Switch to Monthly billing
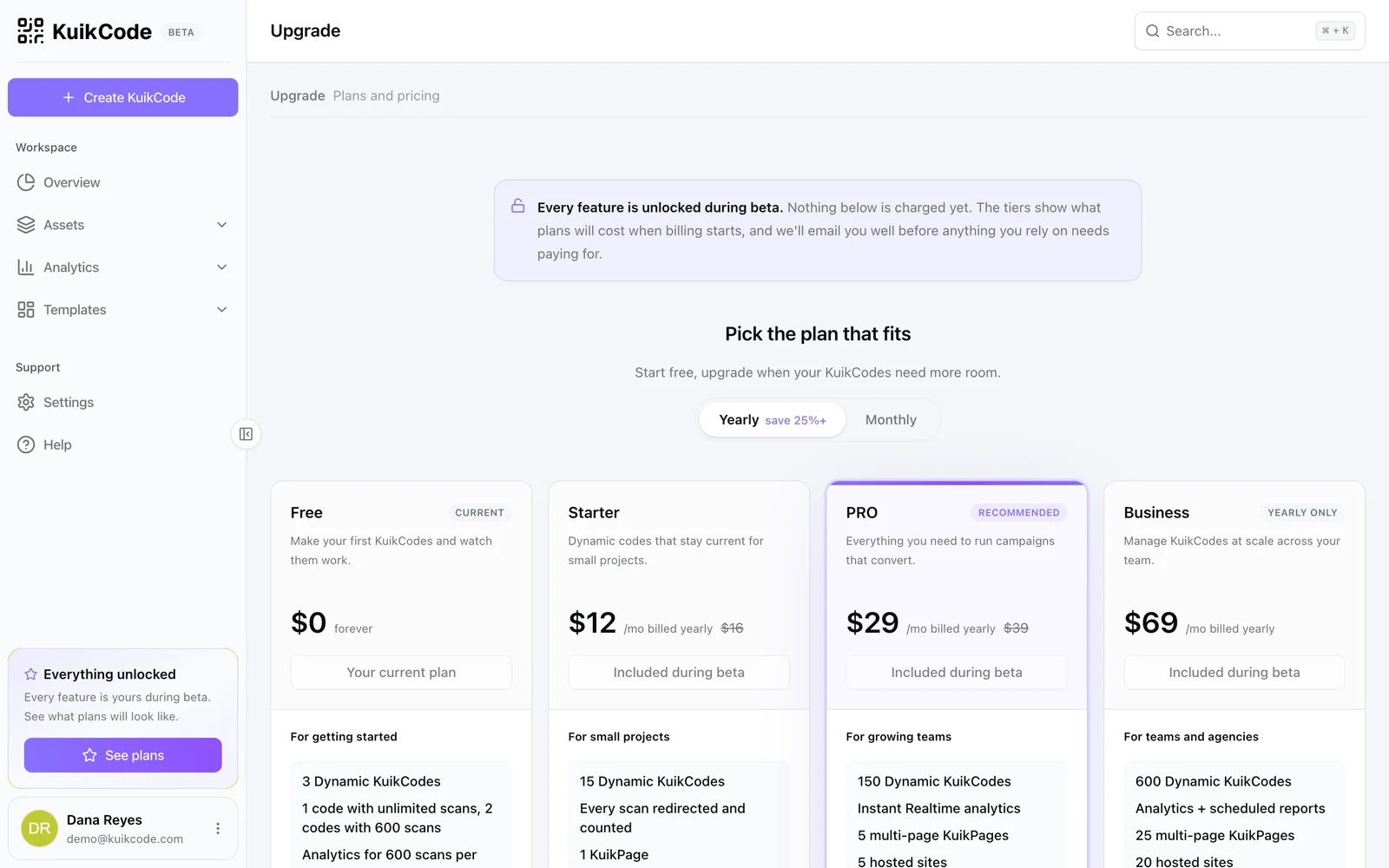The width and height of the screenshot is (1389, 868). (x=891, y=420)
